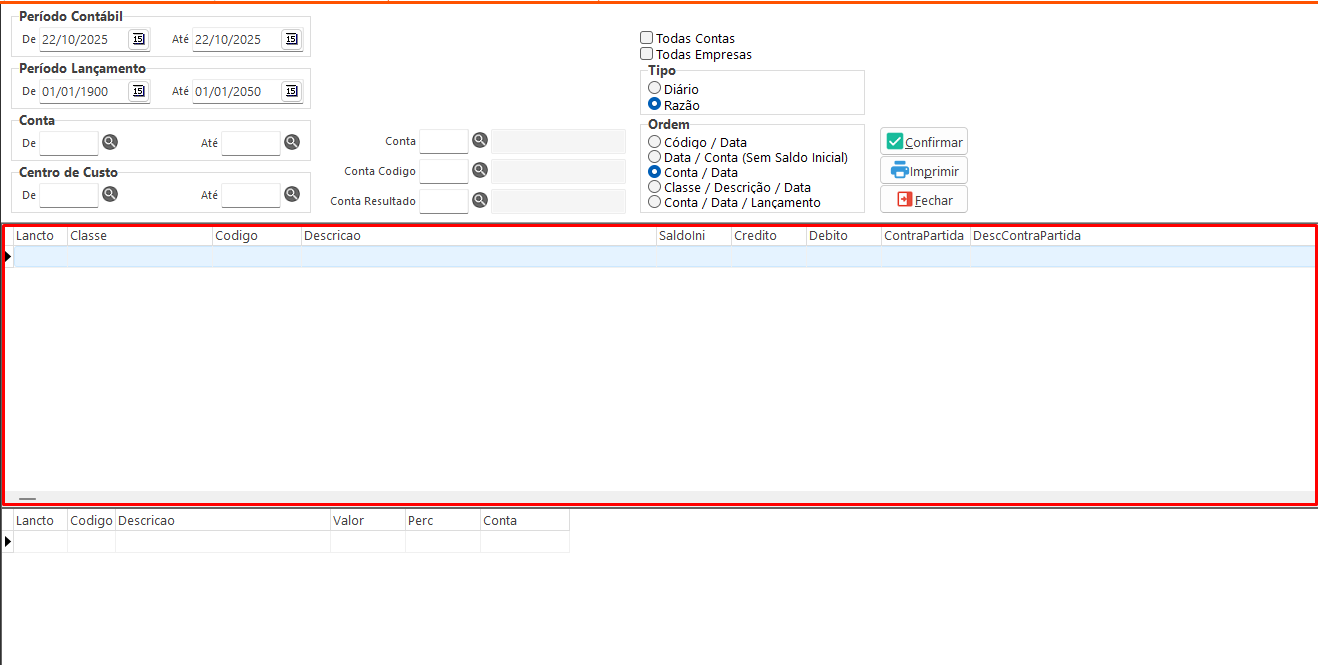Choose Código / Data ordering
1318x665 pixels.
tap(655, 142)
